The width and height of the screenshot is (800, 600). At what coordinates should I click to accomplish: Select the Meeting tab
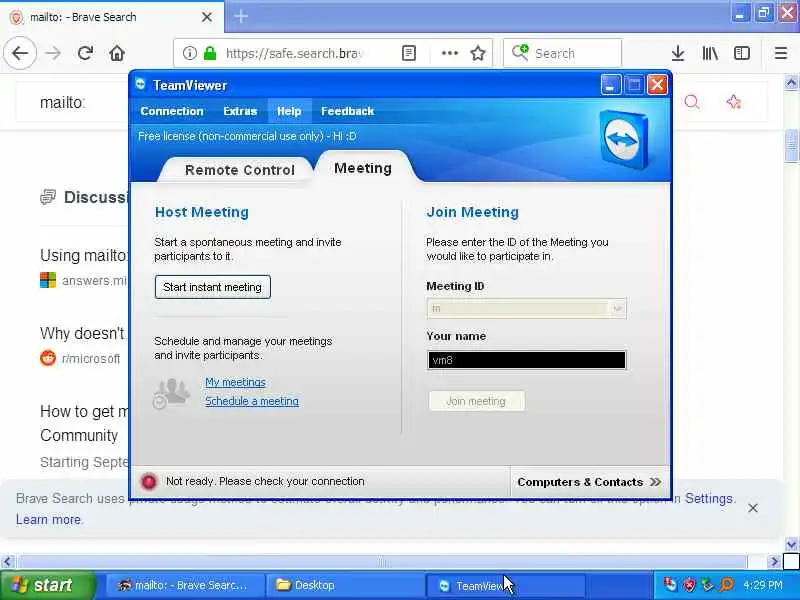click(363, 168)
